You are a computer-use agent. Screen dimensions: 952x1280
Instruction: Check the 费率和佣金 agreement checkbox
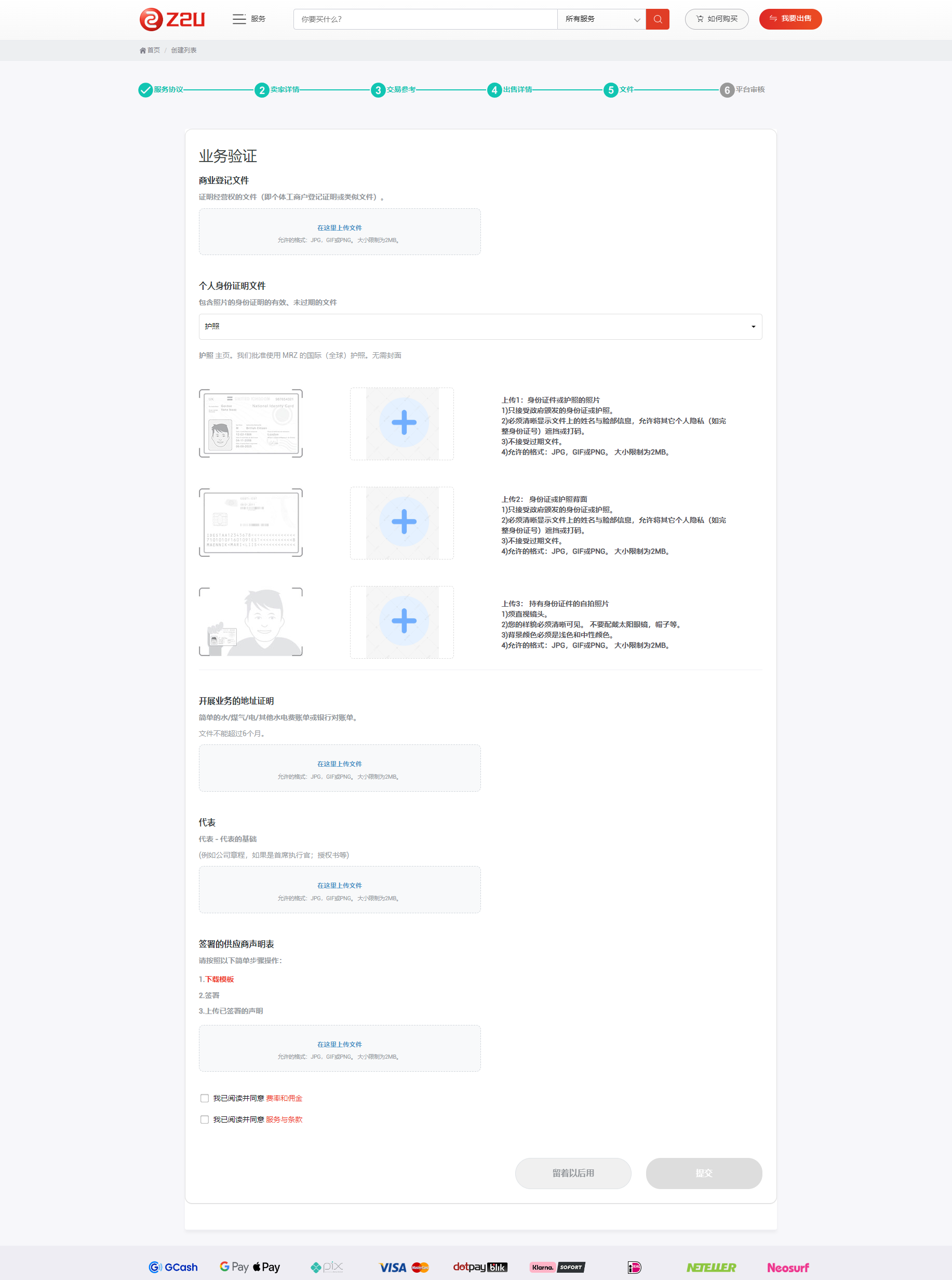pos(205,1098)
